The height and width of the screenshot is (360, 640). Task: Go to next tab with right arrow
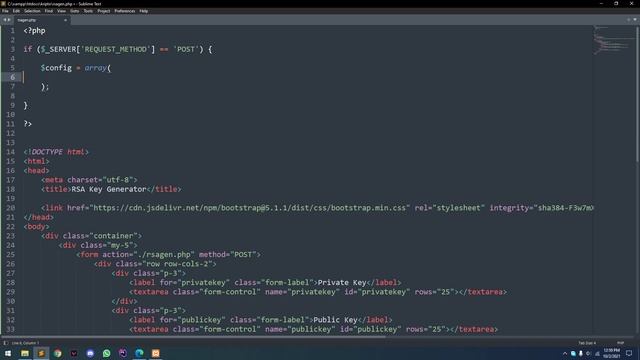[x=9, y=20]
